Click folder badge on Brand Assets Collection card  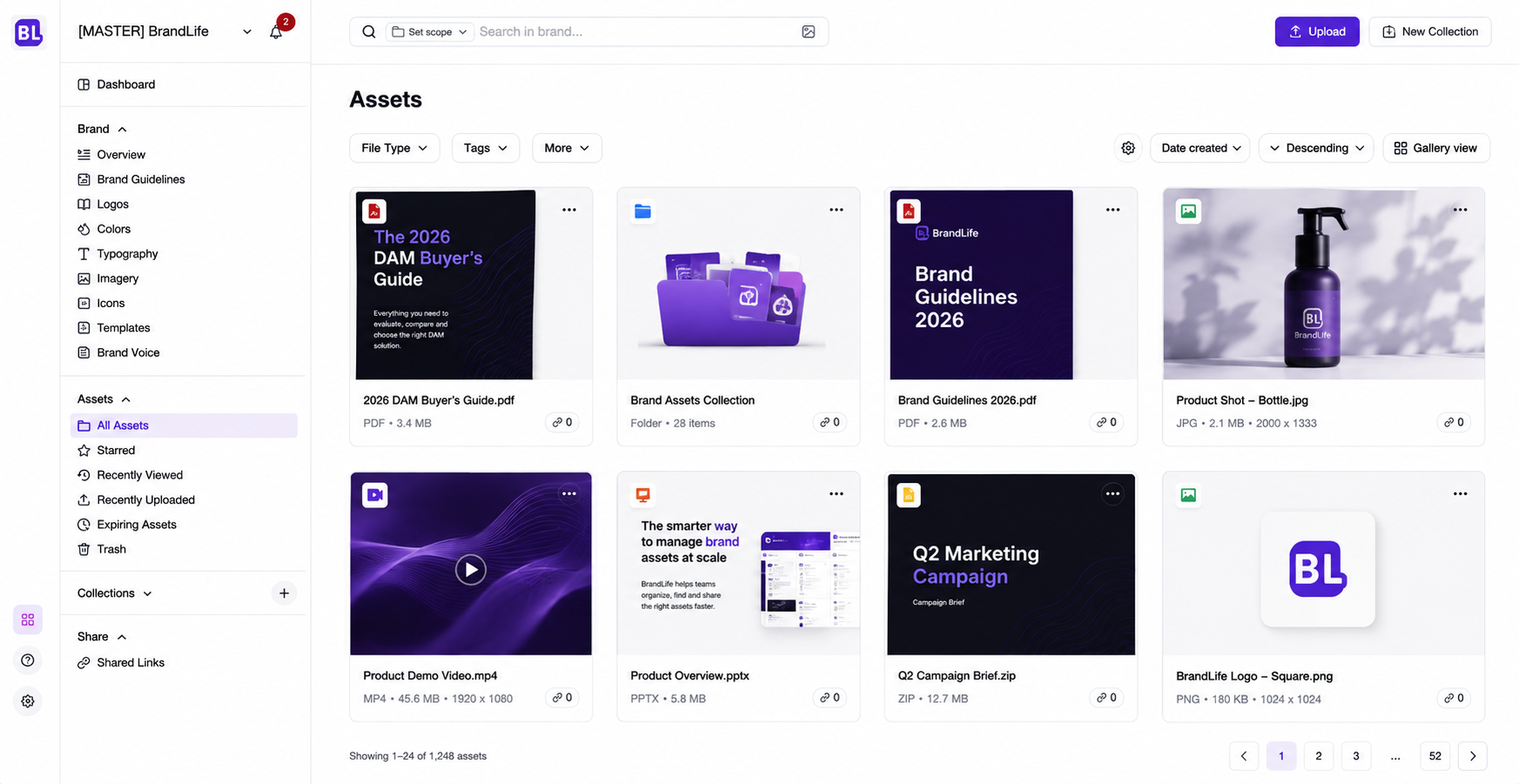[x=642, y=211]
